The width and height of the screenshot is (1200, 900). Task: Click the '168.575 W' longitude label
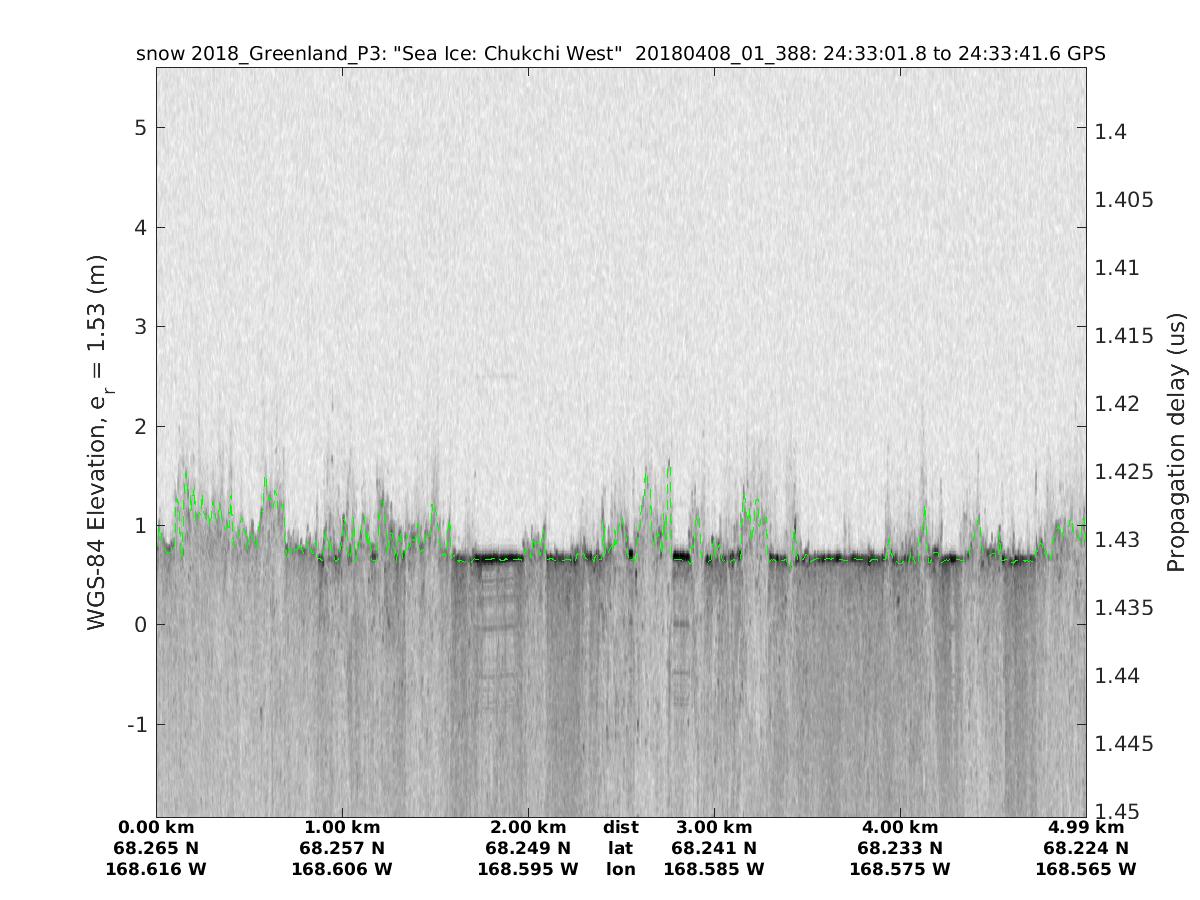click(x=900, y=869)
